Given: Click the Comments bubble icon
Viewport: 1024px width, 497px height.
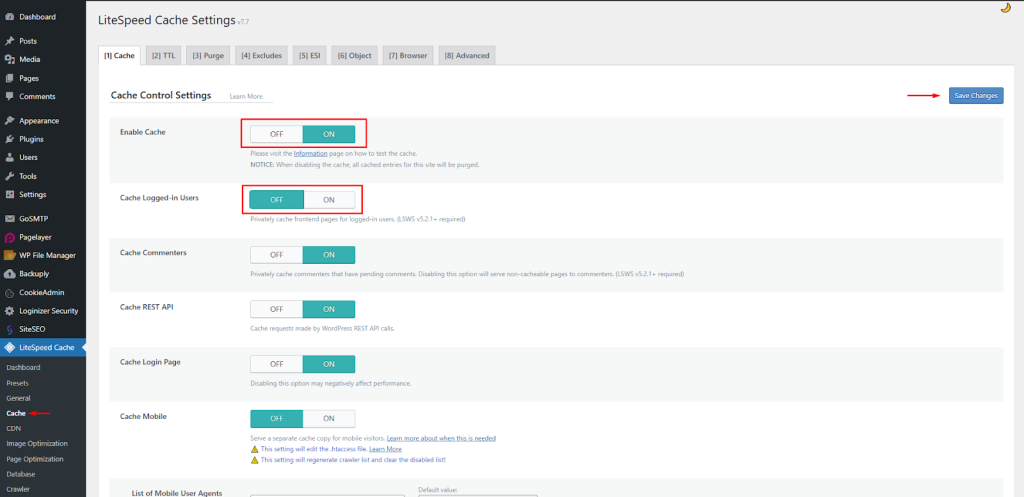Looking at the screenshot, I should pyautogui.click(x=10, y=96).
